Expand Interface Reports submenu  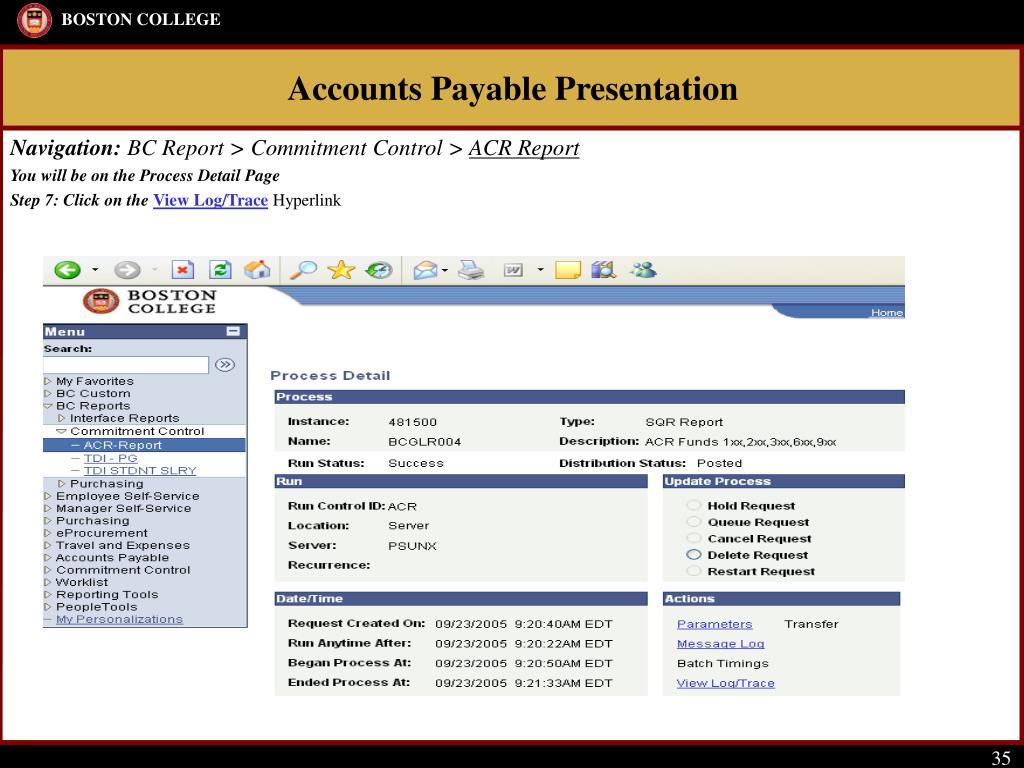tap(61, 418)
